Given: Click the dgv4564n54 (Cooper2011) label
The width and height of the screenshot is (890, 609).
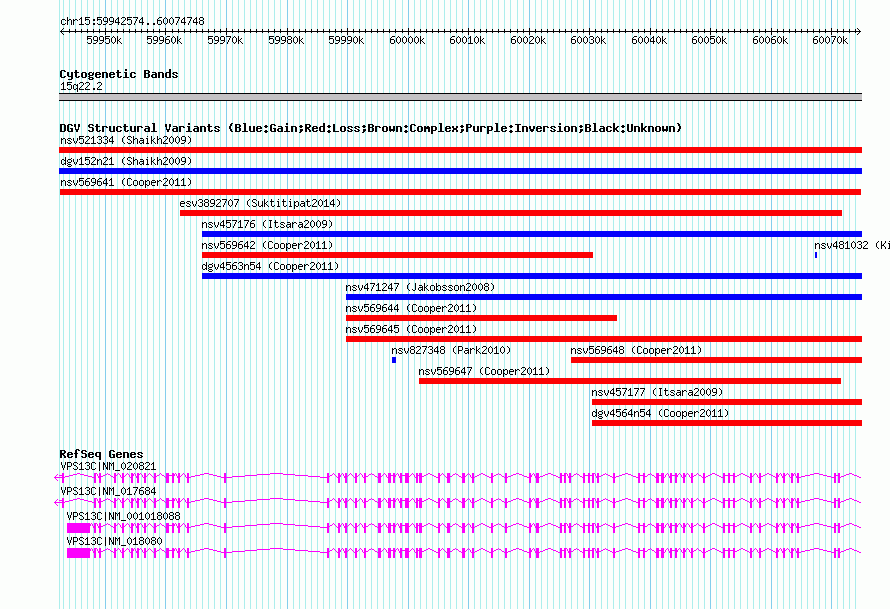Looking at the screenshot, I should pos(660,413).
